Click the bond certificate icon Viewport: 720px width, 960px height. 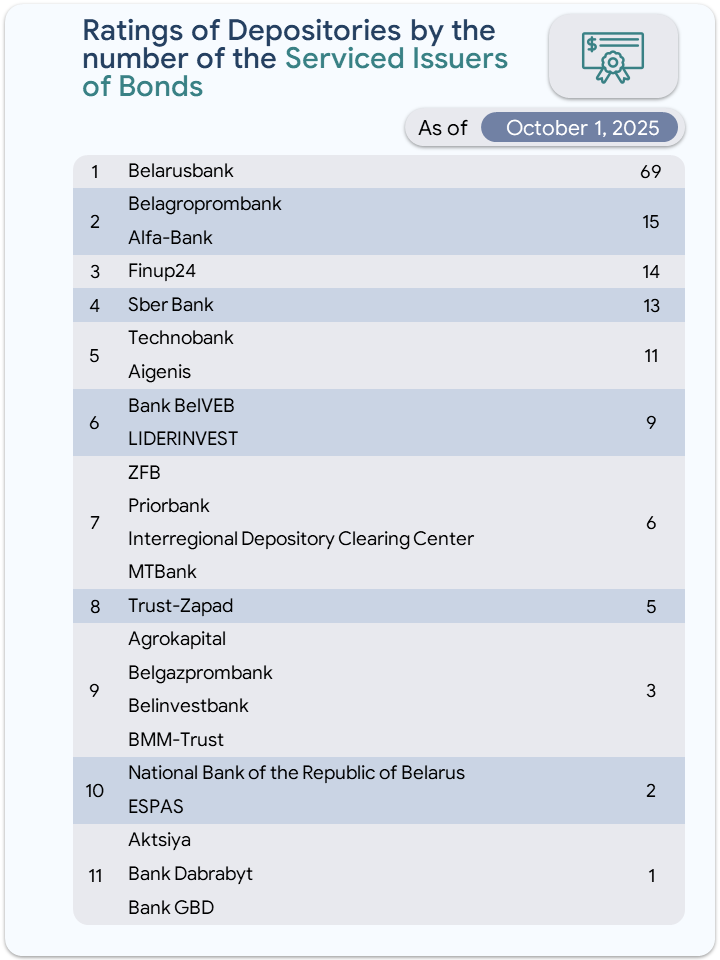(x=613, y=57)
